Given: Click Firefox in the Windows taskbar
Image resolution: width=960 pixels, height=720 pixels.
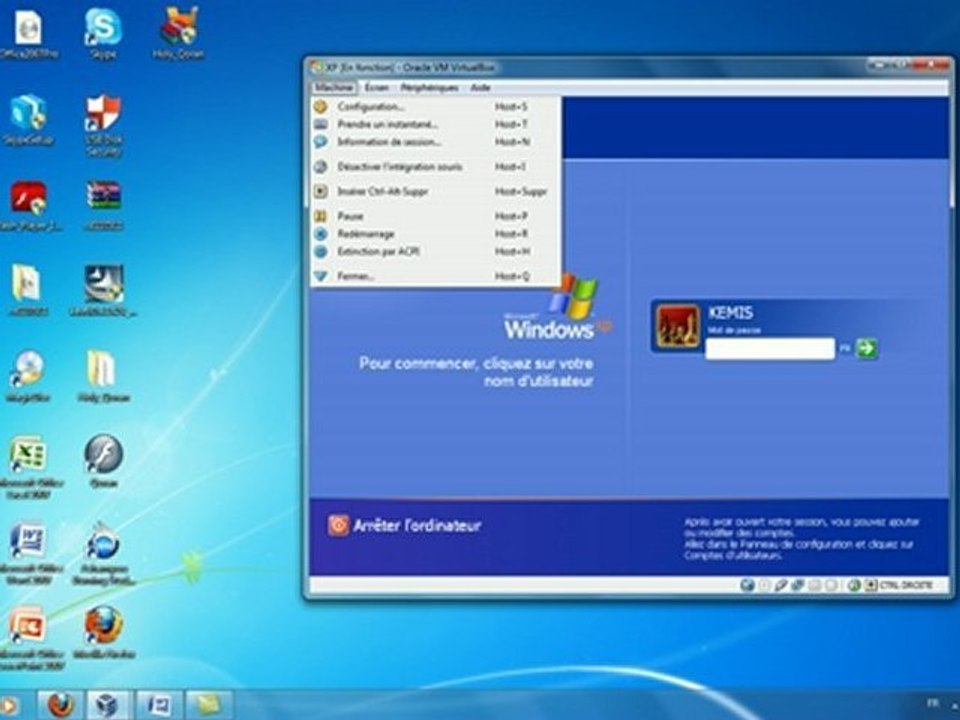Looking at the screenshot, I should (60, 705).
